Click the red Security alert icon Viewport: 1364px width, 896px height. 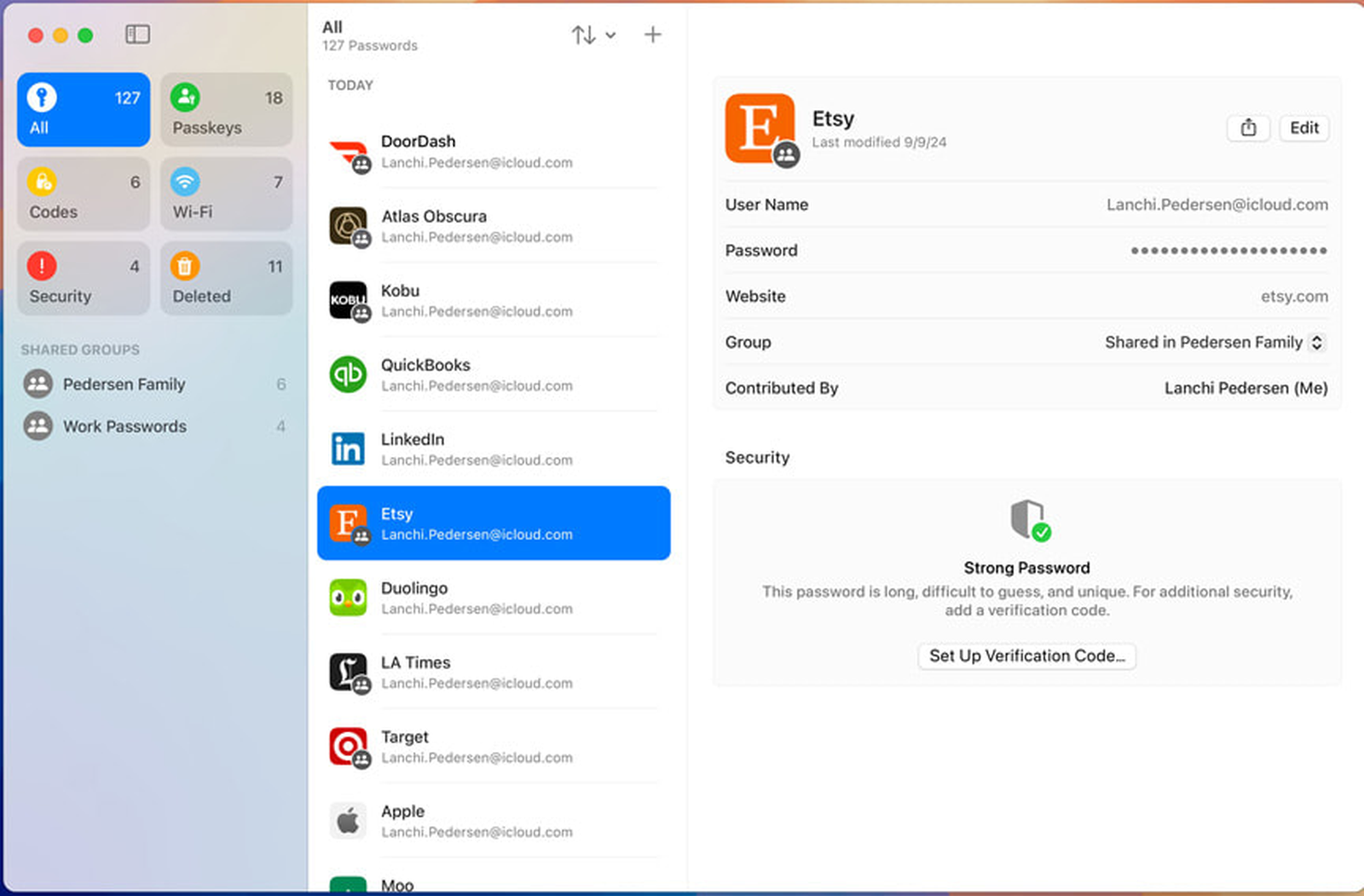(x=42, y=266)
